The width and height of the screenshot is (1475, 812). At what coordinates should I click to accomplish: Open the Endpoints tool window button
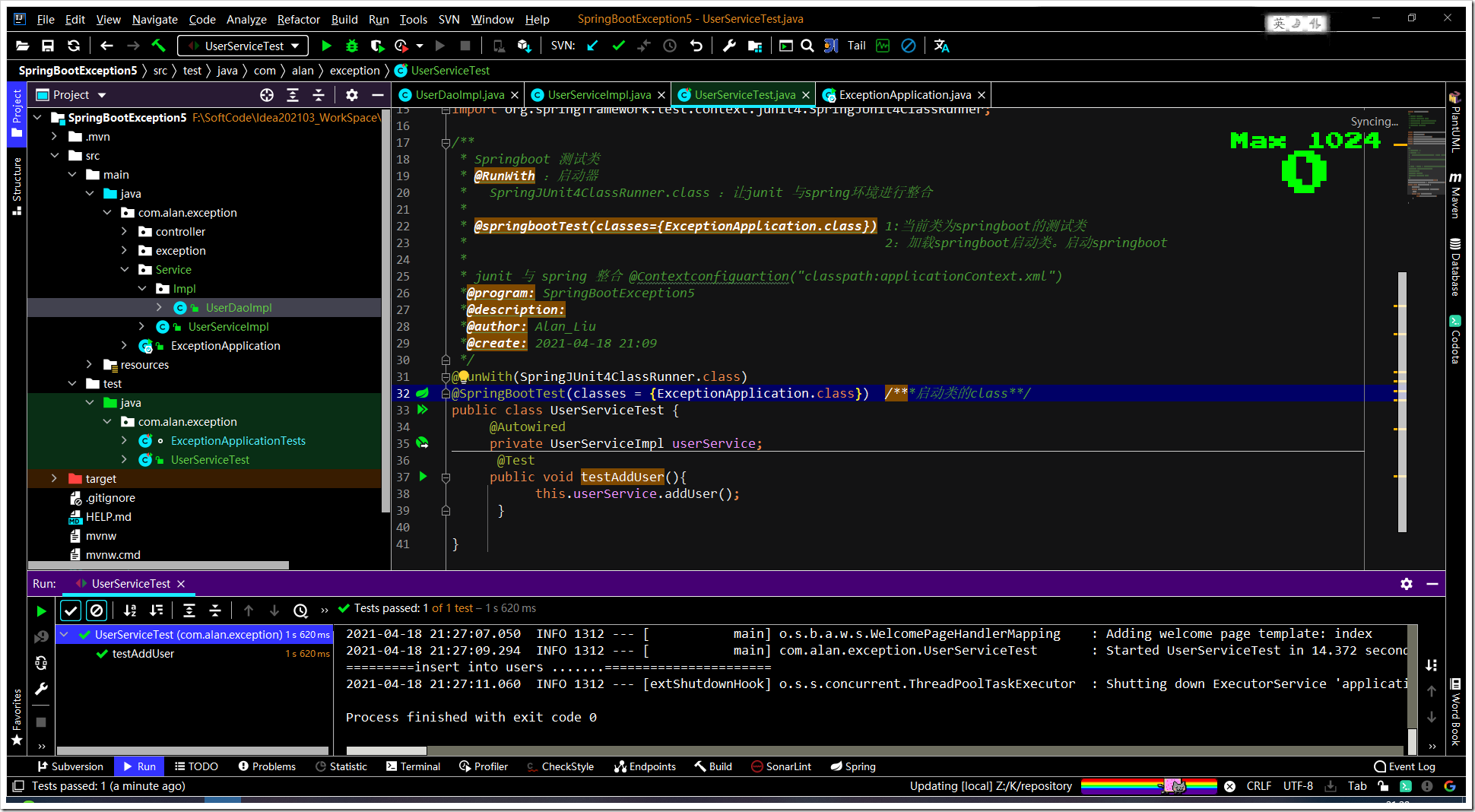645,766
